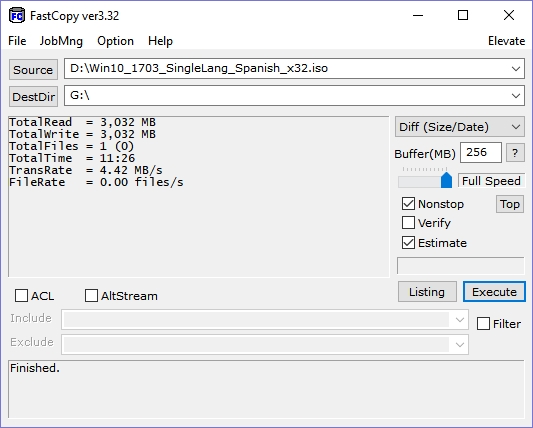
Task: Uncheck the Estimate checkbox
Action: (408, 243)
